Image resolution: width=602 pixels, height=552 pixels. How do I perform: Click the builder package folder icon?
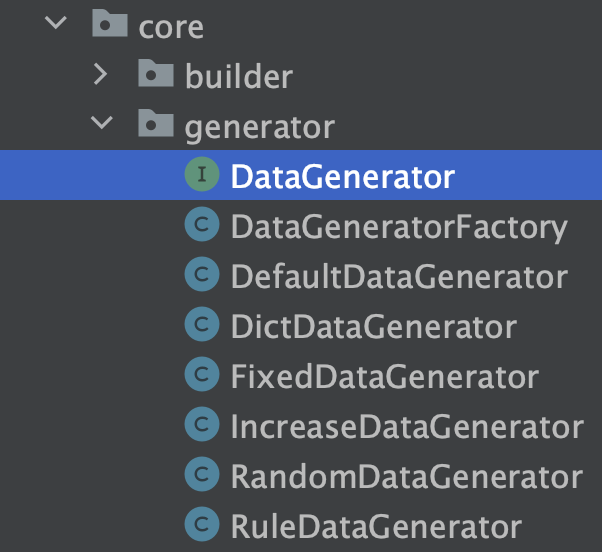pyautogui.click(x=155, y=75)
